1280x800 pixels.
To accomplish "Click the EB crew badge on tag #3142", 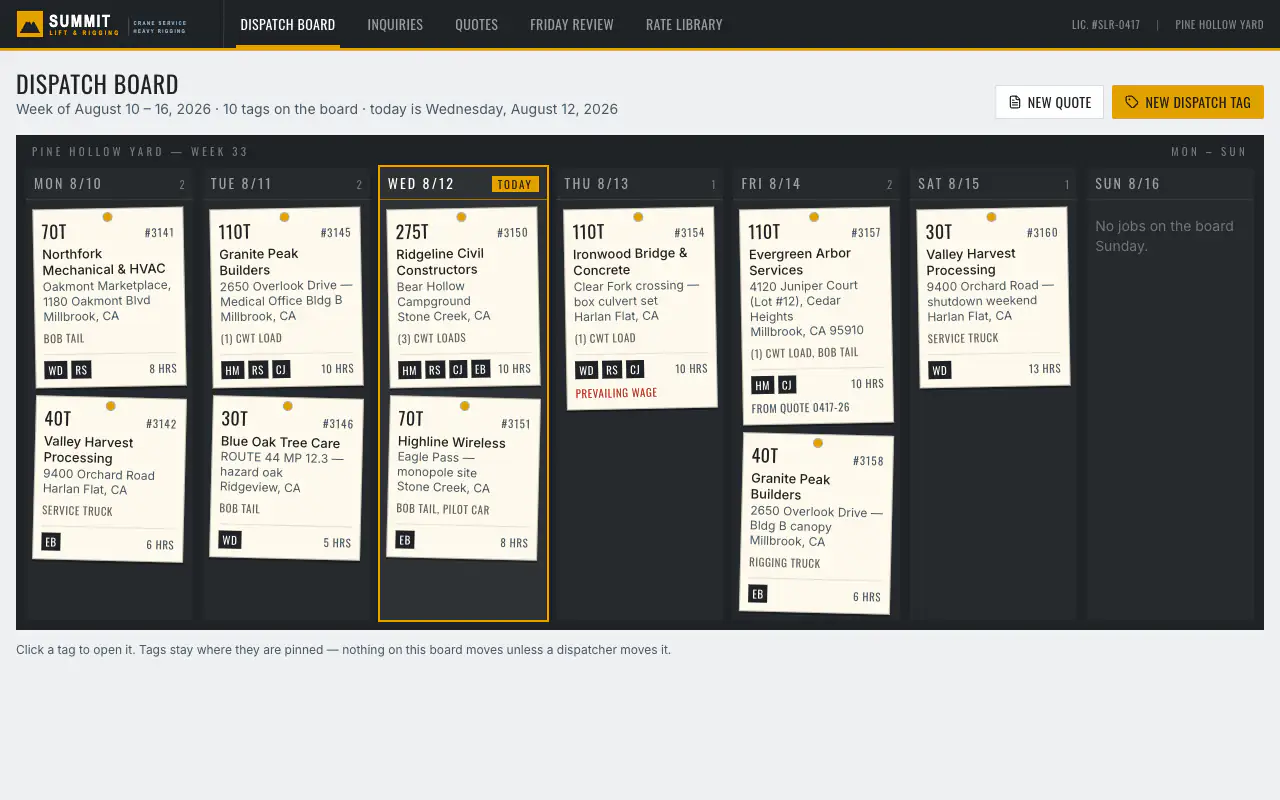I will click(x=50, y=542).
